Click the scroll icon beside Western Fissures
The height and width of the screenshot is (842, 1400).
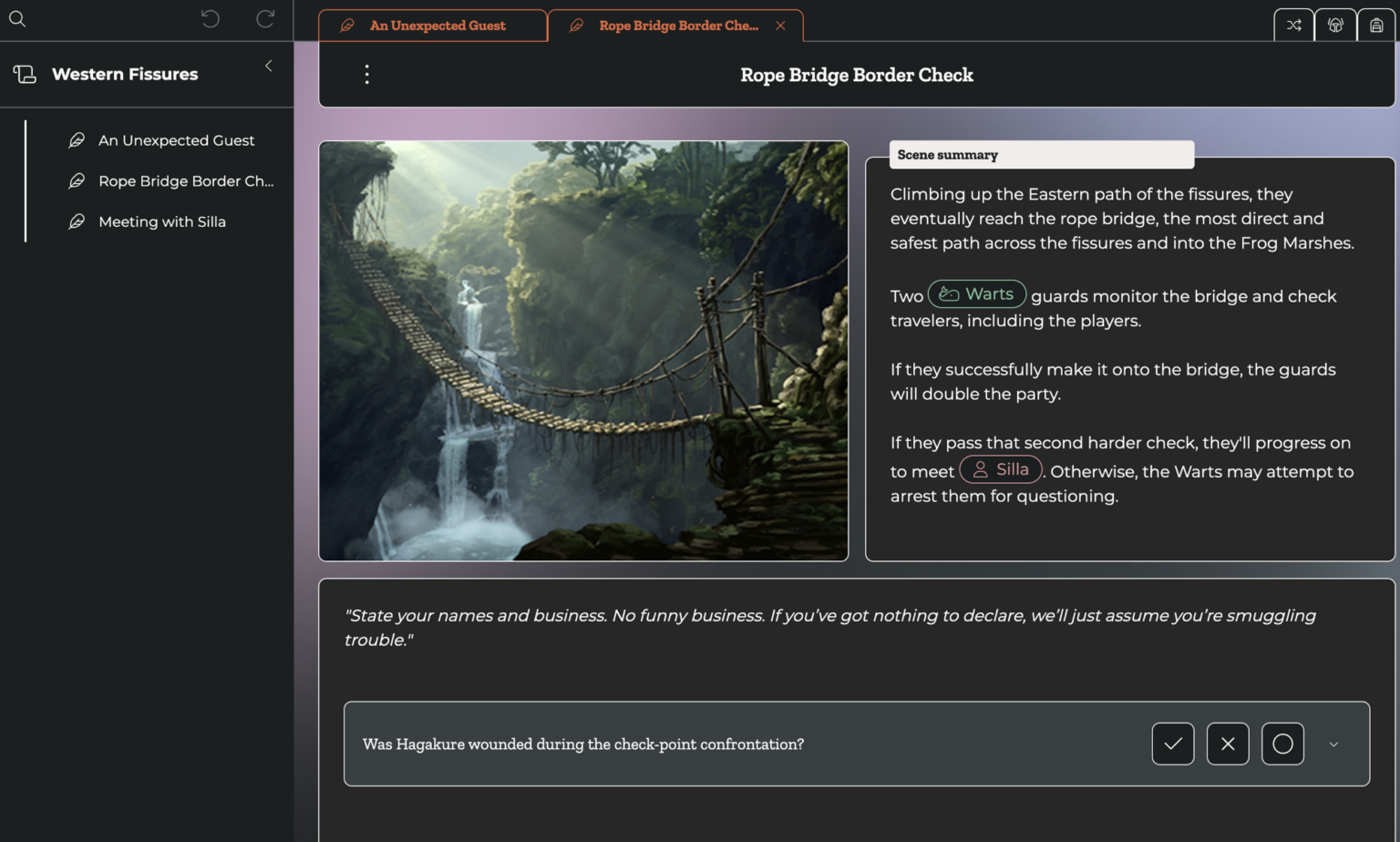coord(26,75)
